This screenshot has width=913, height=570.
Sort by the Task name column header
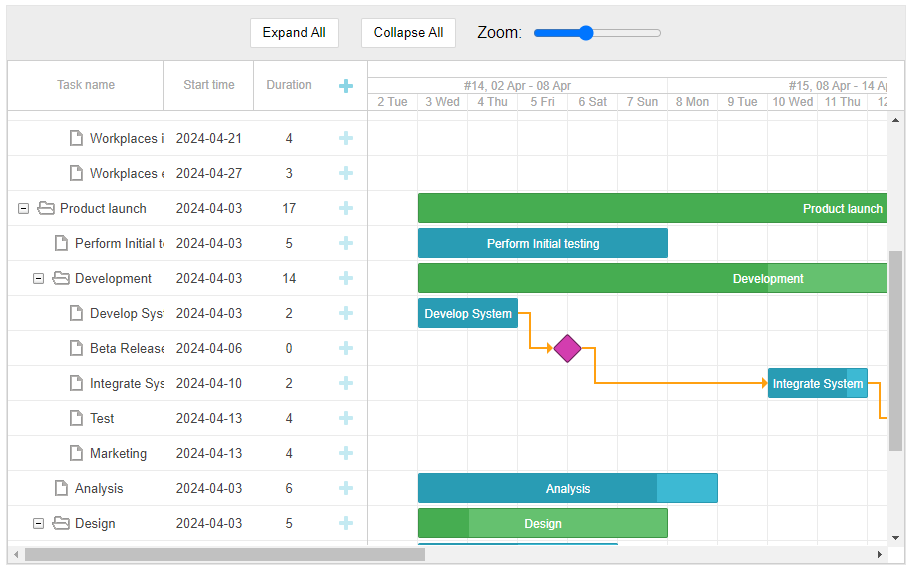(x=86, y=85)
